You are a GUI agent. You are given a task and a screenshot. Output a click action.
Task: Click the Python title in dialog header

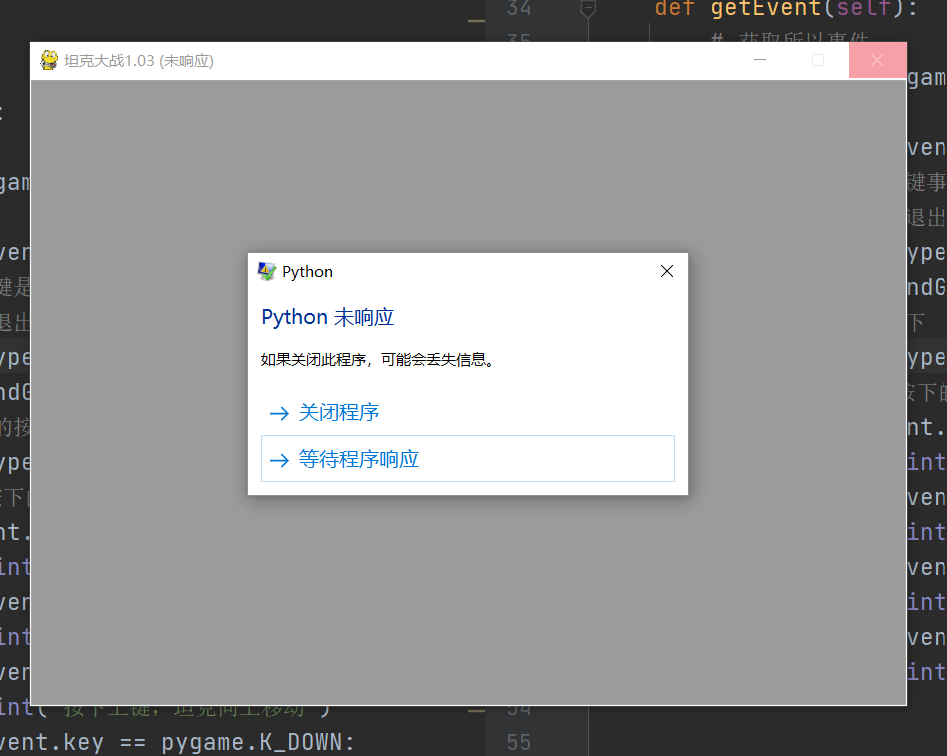pyautogui.click(x=307, y=272)
